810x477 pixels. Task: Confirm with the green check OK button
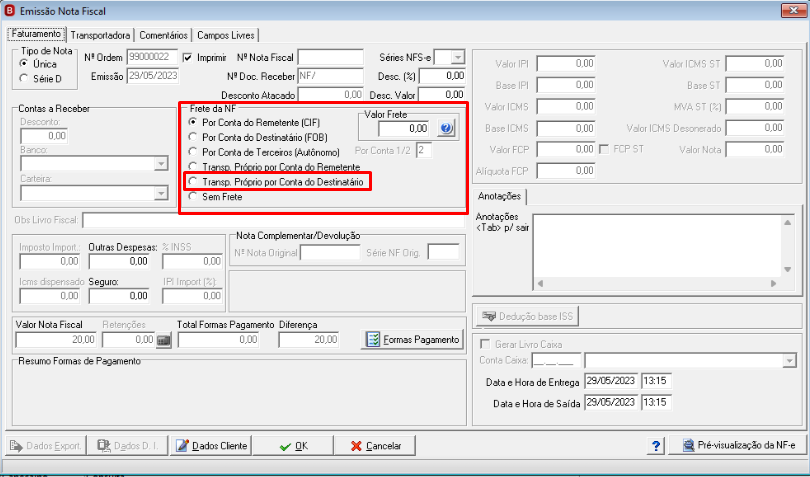coord(292,445)
